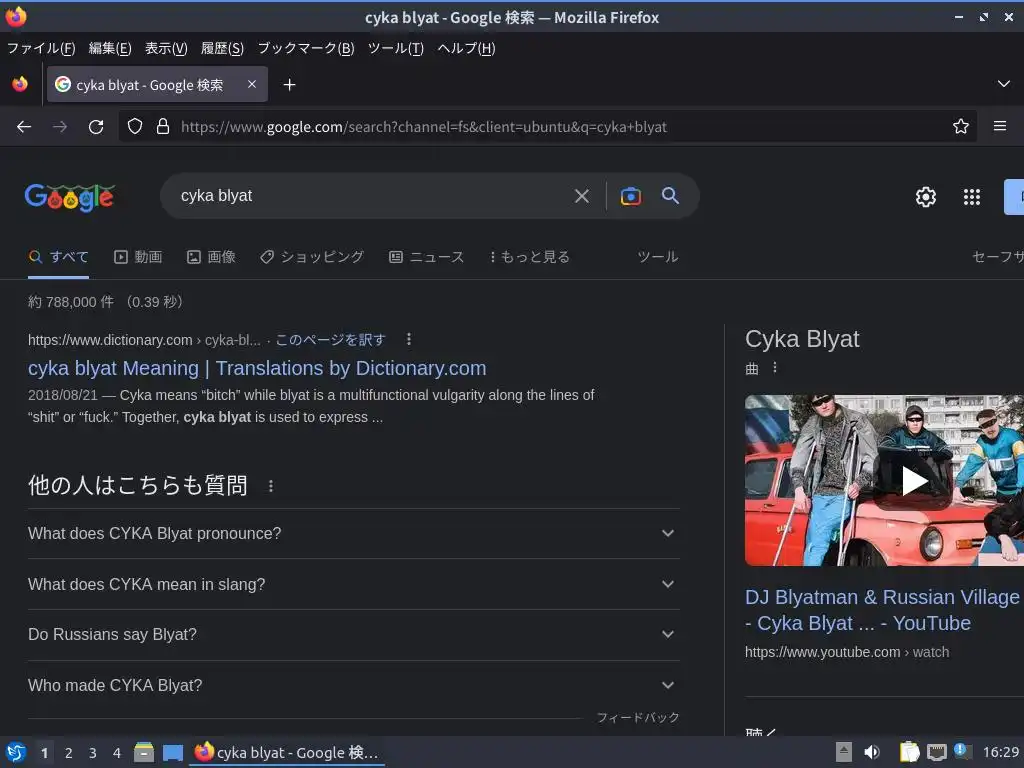1024x768 pixels.
Task: Open cyka blyat Meaning Dictionary.com result
Action: pyautogui.click(x=257, y=368)
